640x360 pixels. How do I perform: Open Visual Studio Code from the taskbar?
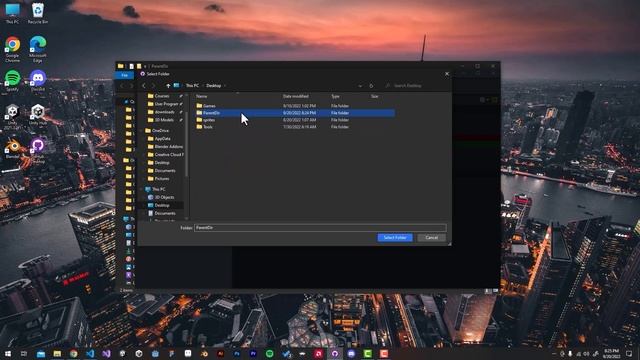click(90, 353)
